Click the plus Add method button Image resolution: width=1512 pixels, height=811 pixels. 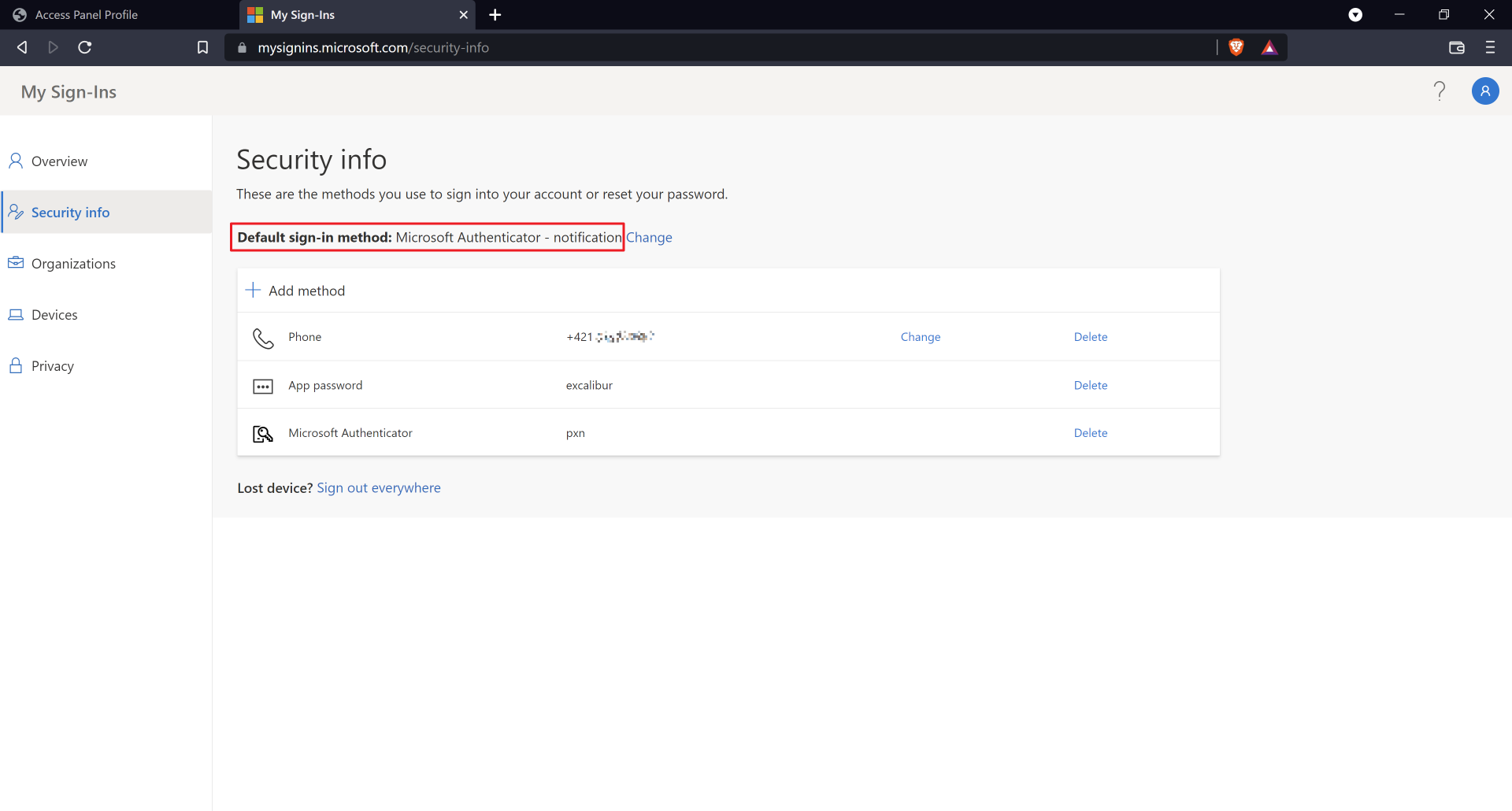tap(296, 291)
